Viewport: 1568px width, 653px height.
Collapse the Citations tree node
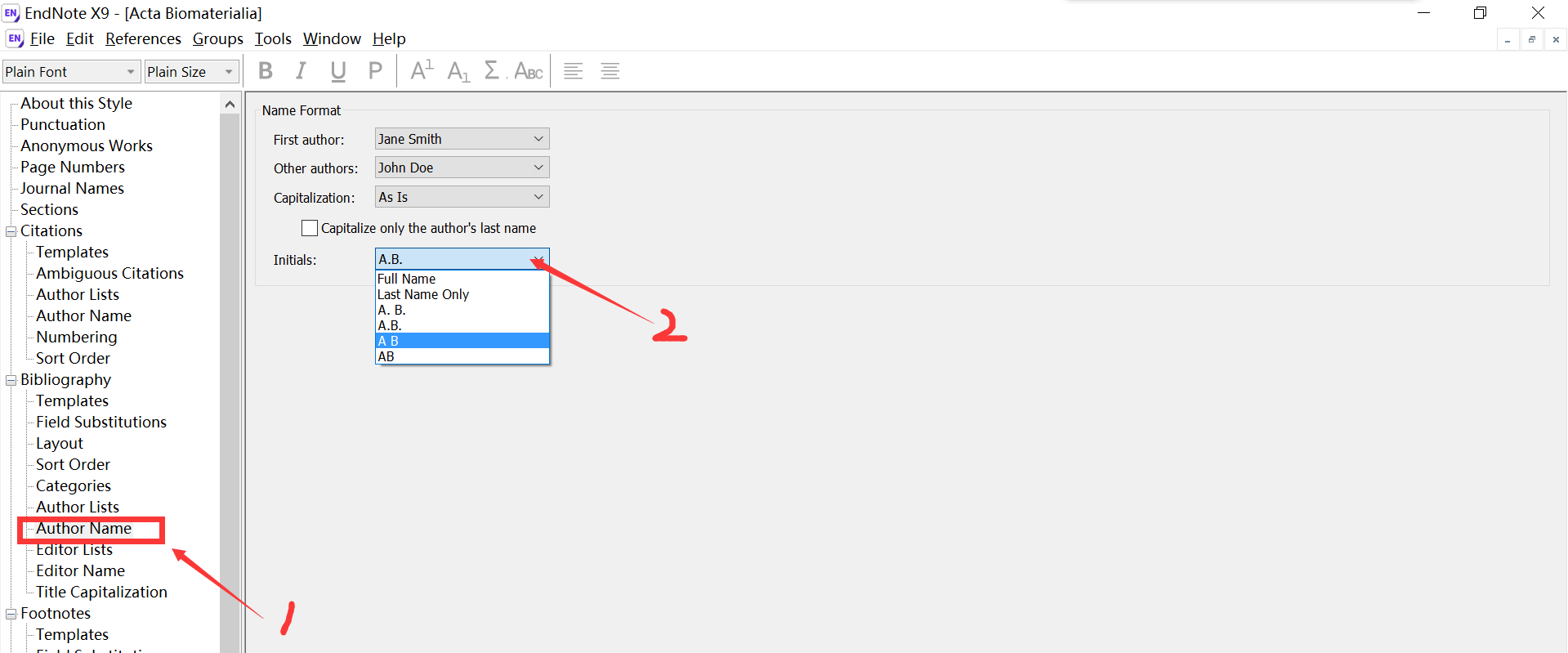coord(11,231)
